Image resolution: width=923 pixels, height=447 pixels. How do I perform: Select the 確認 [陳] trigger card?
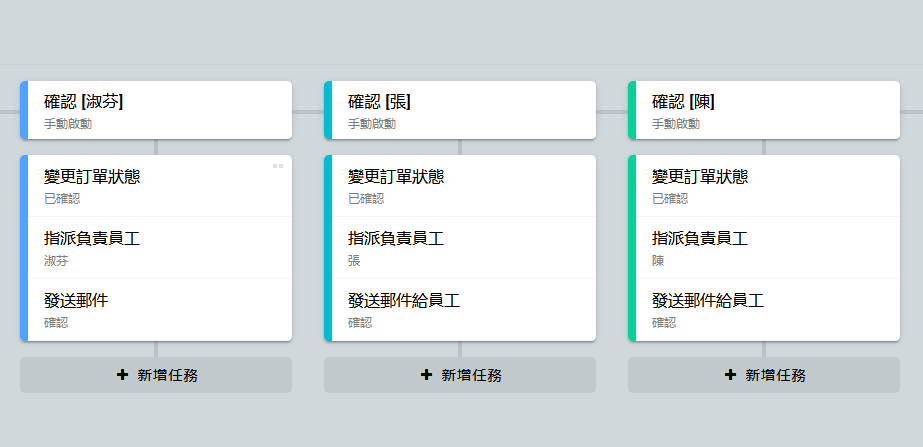click(x=766, y=110)
